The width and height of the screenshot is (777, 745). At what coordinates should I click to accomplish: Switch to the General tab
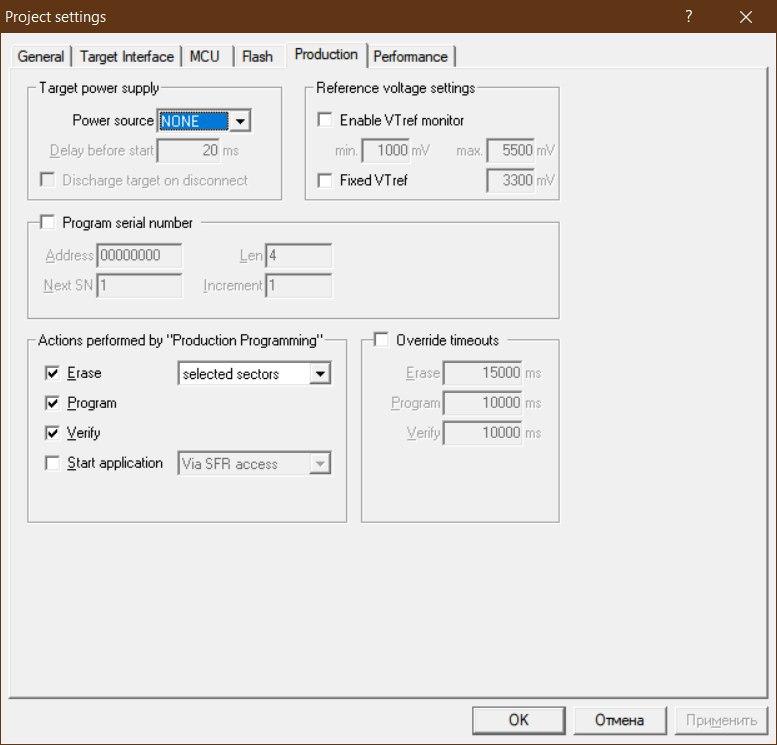tap(41, 56)
